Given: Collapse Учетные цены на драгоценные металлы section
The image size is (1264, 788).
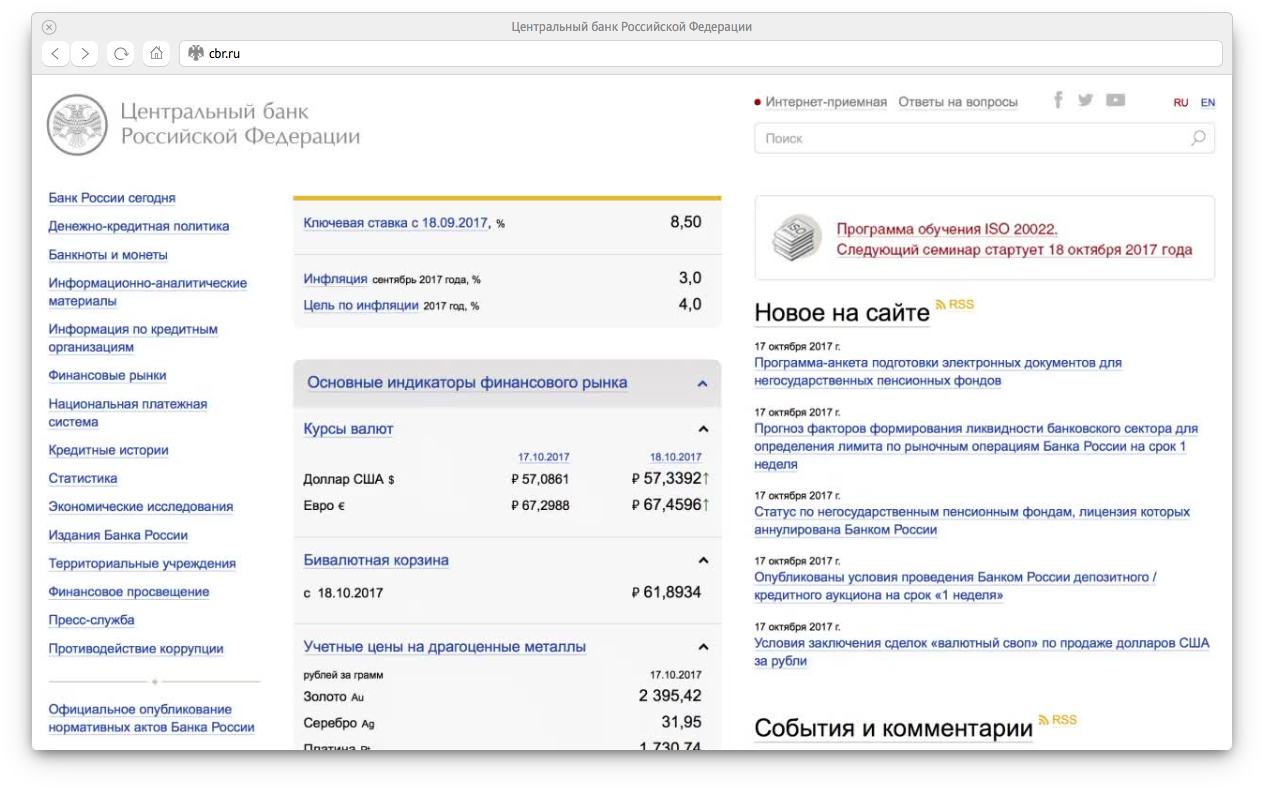Looking at the screenshot, I should pos(703,647).
